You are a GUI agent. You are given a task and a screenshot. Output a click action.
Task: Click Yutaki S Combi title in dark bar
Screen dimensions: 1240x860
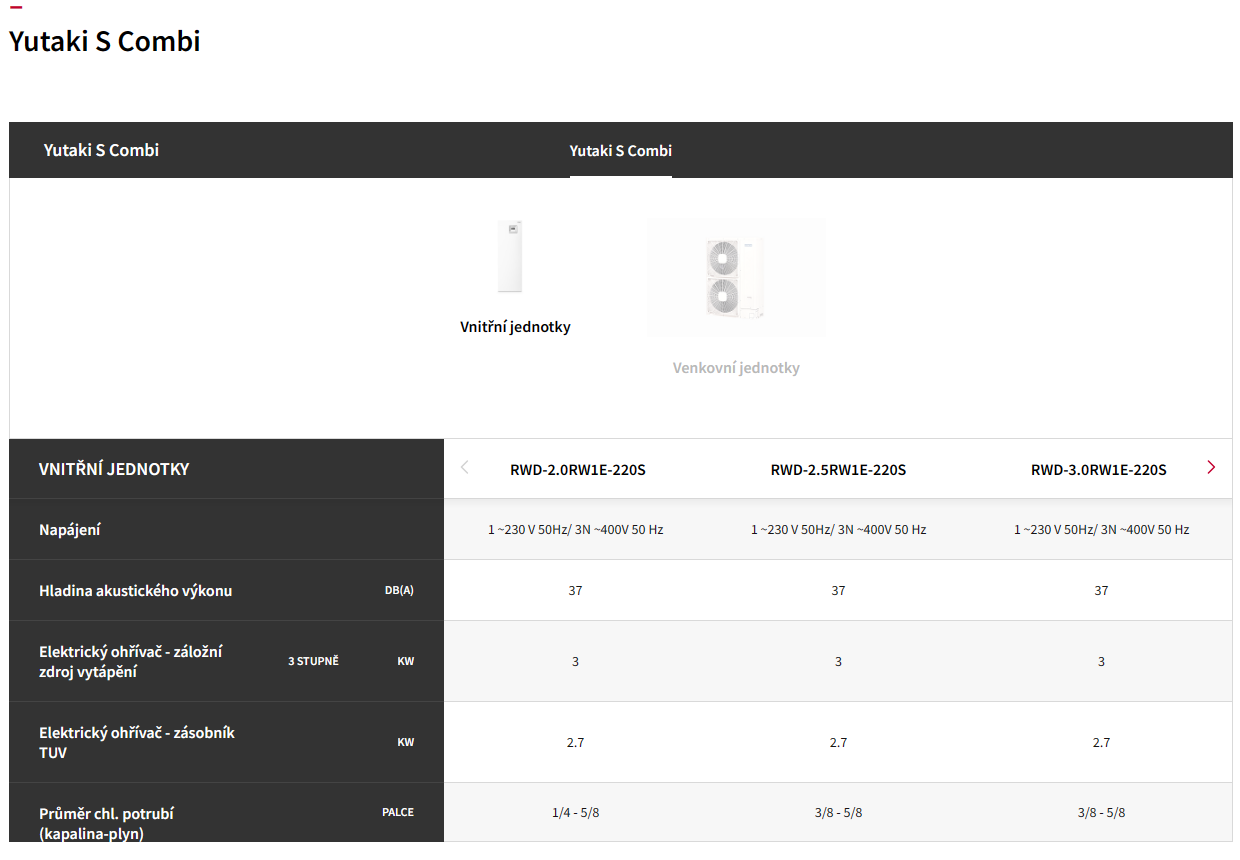coord(101,150)
